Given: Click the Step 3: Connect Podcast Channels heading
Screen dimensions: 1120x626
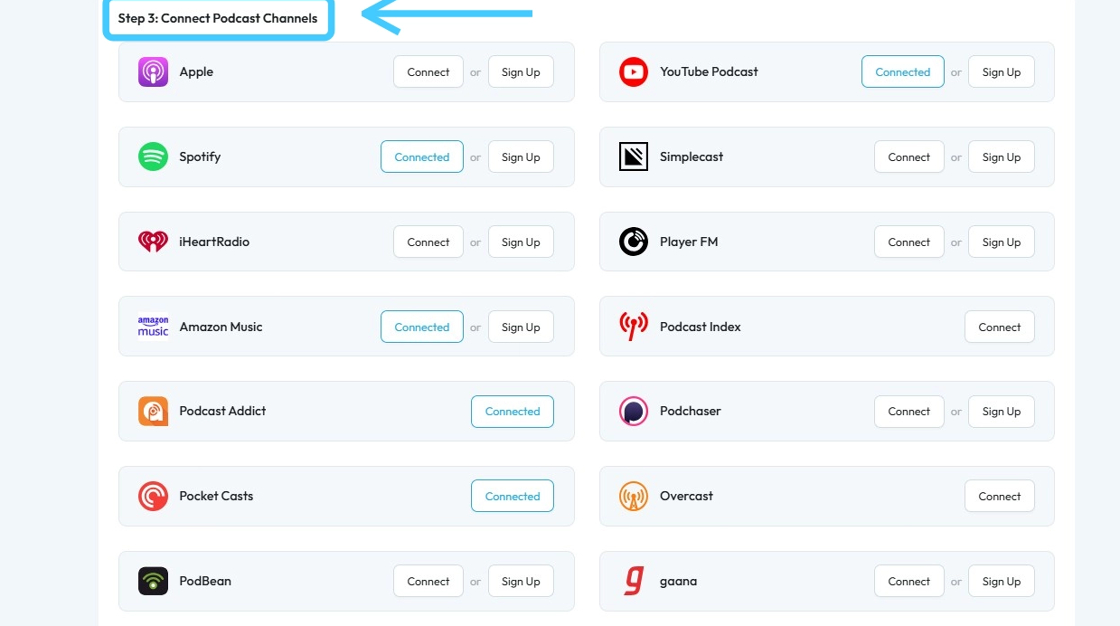Looking at the screenshot, I should click(x=218, y=18).
